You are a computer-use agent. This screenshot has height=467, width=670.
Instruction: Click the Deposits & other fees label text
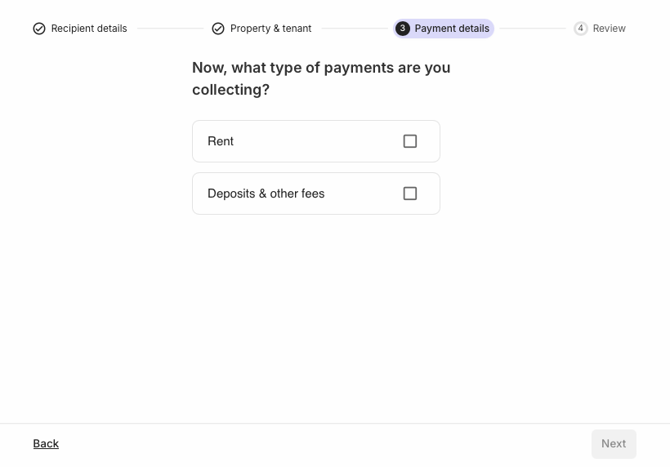(266, 194)
